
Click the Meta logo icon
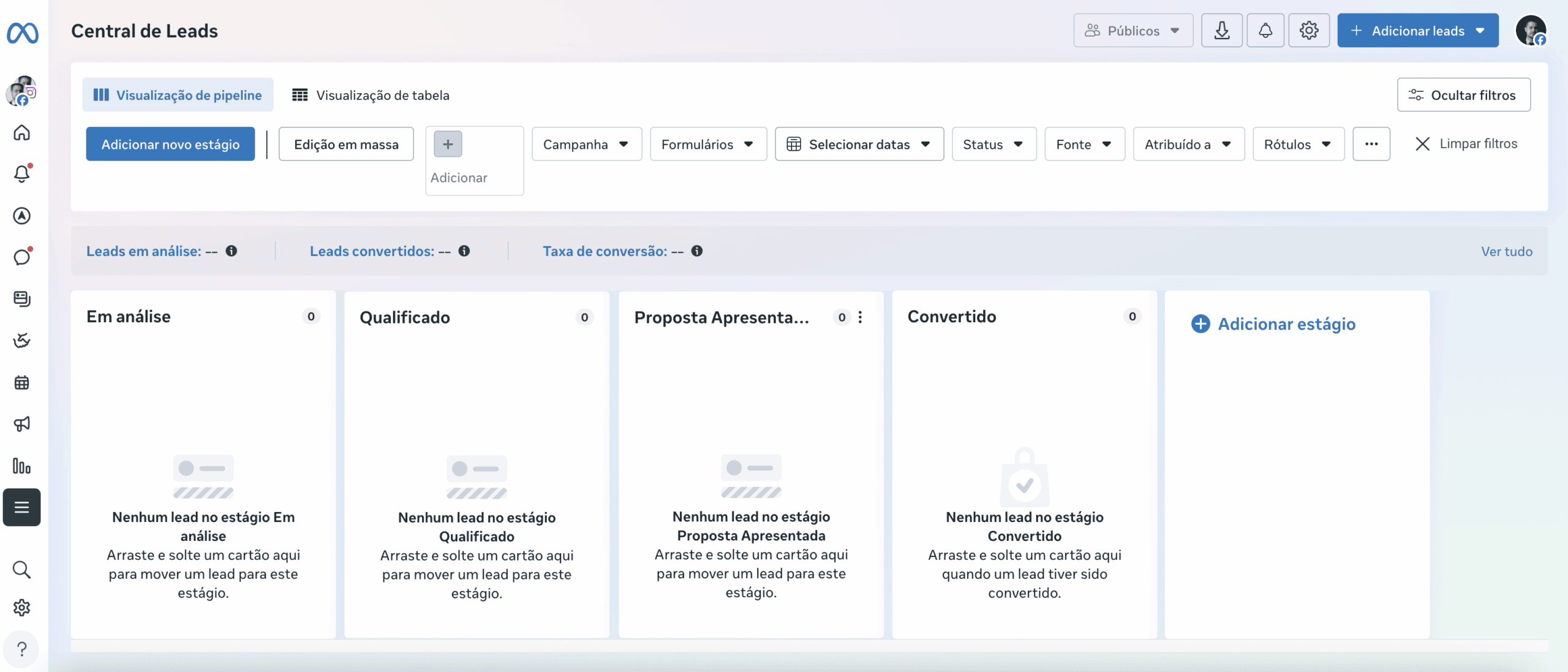coord(23,32)
